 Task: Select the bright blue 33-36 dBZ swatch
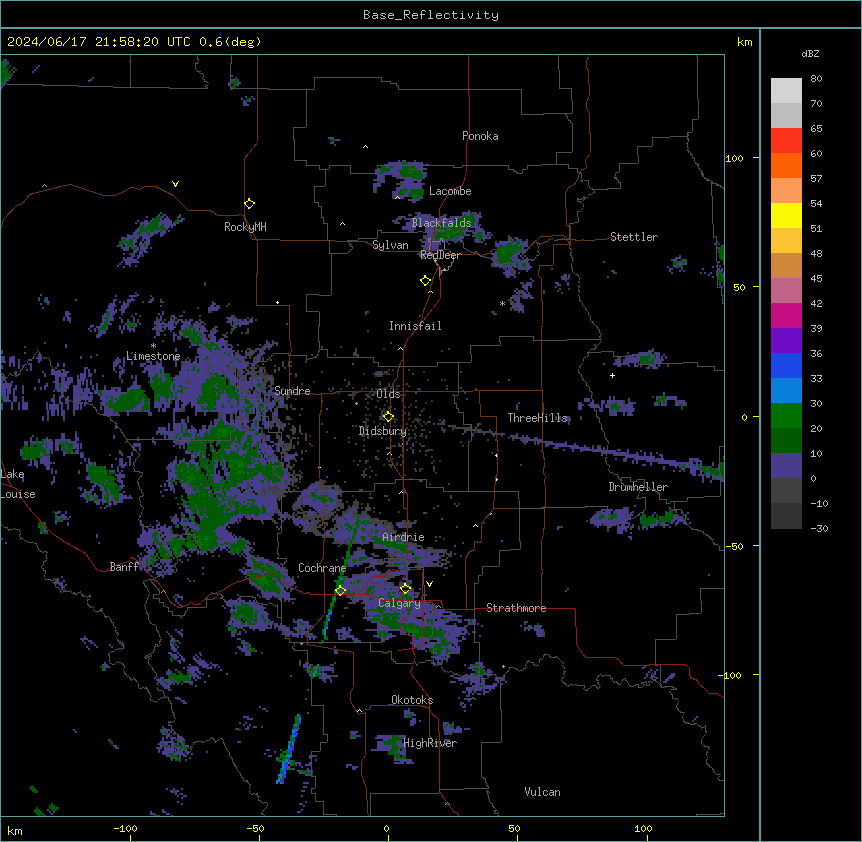pyautogui.click(x=786, y=365)
